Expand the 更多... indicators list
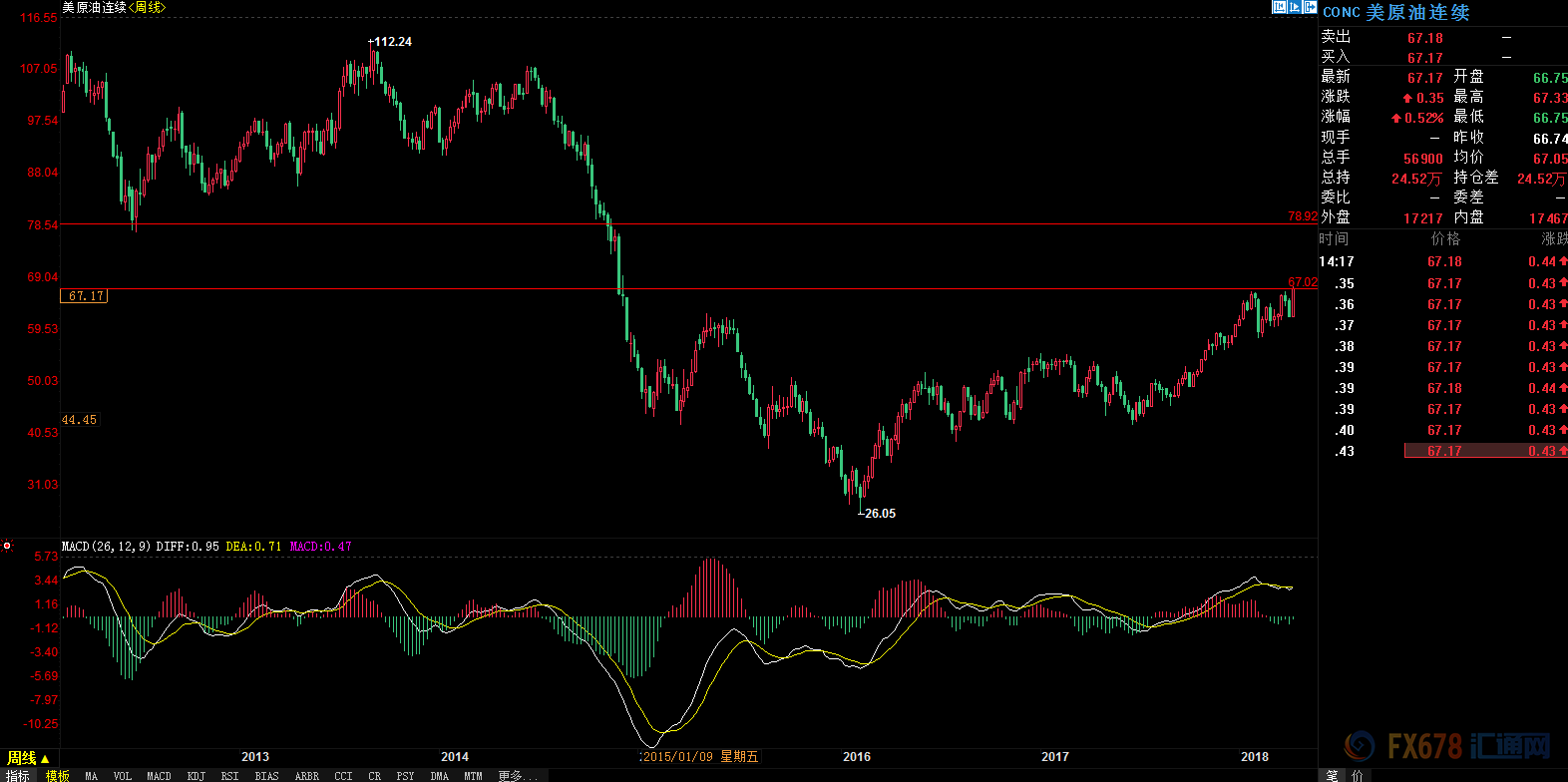1568x782 pixels. click(x=516, y=776)
